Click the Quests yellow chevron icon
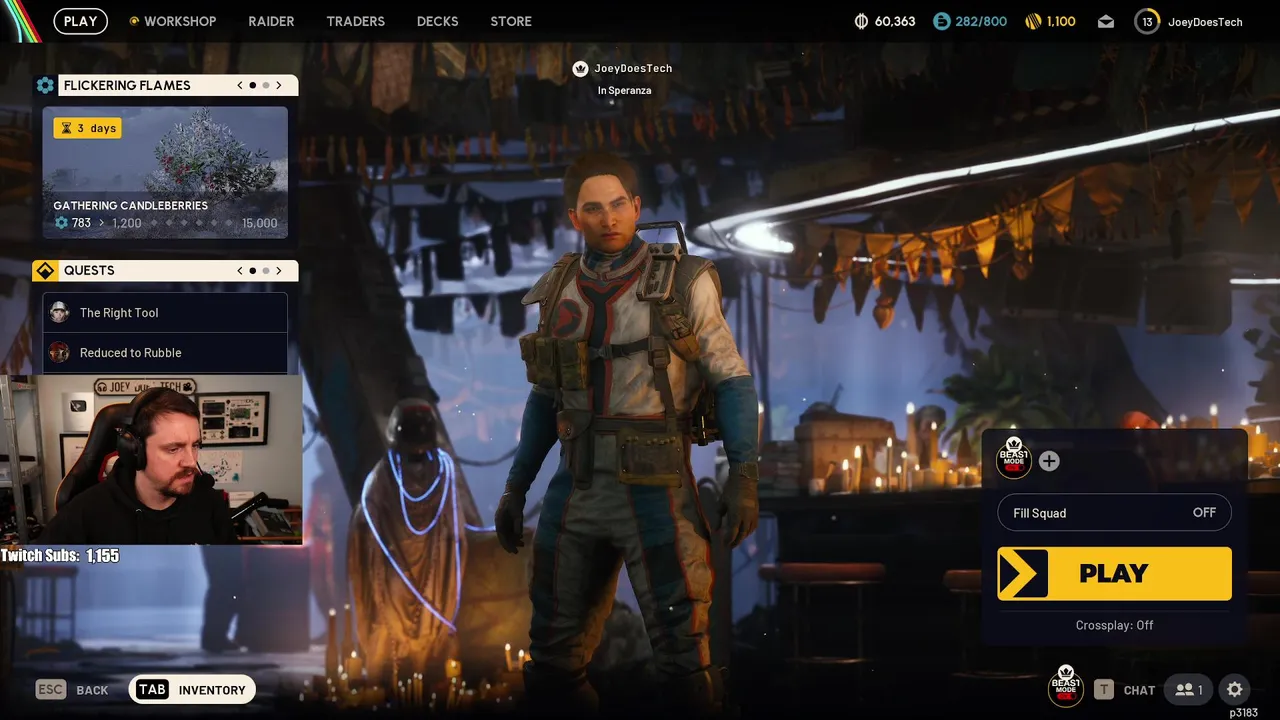The image size is (1280, 720). pyautogui.click(x=45, y=271)
